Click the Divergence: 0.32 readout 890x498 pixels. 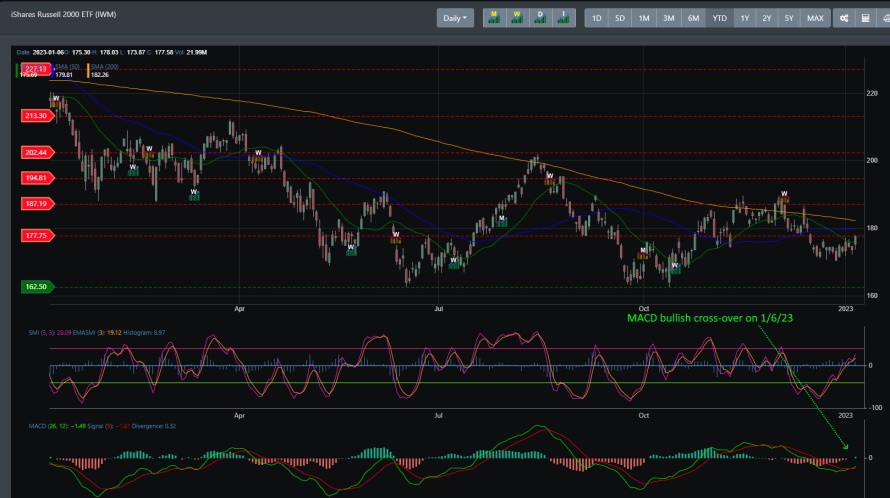point(154,426)
